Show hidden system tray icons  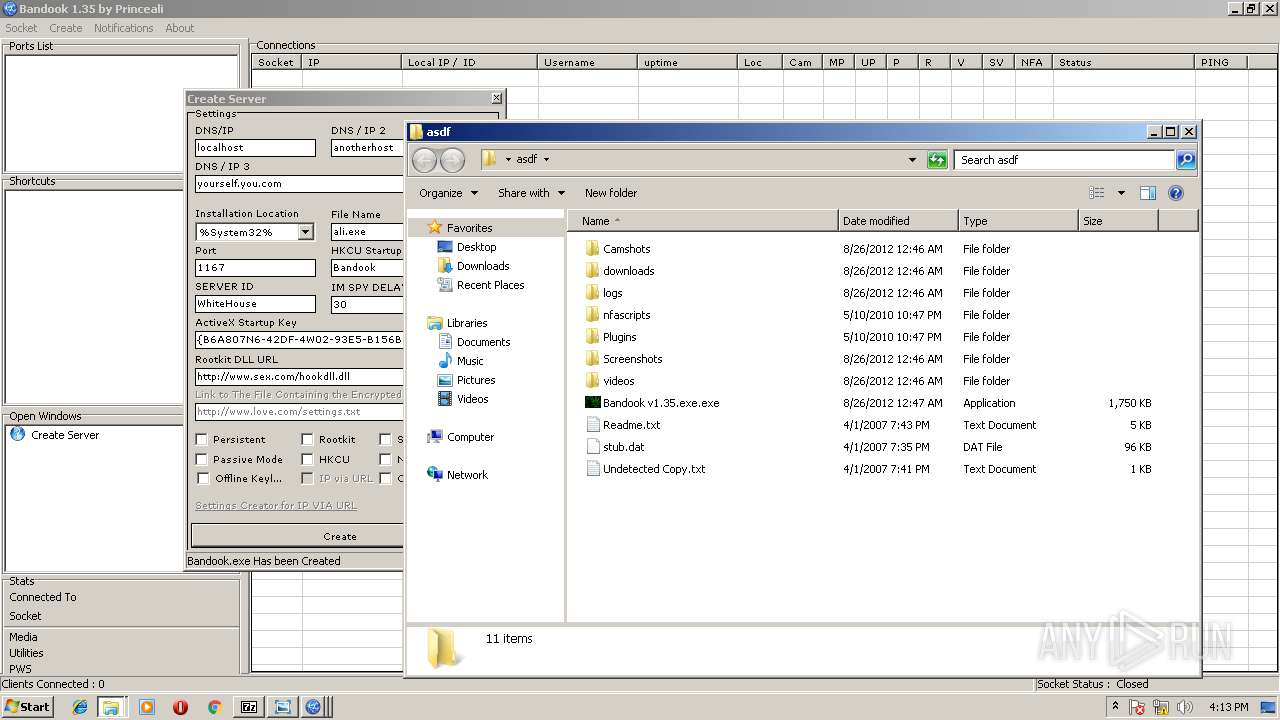tap(1115, 707)
